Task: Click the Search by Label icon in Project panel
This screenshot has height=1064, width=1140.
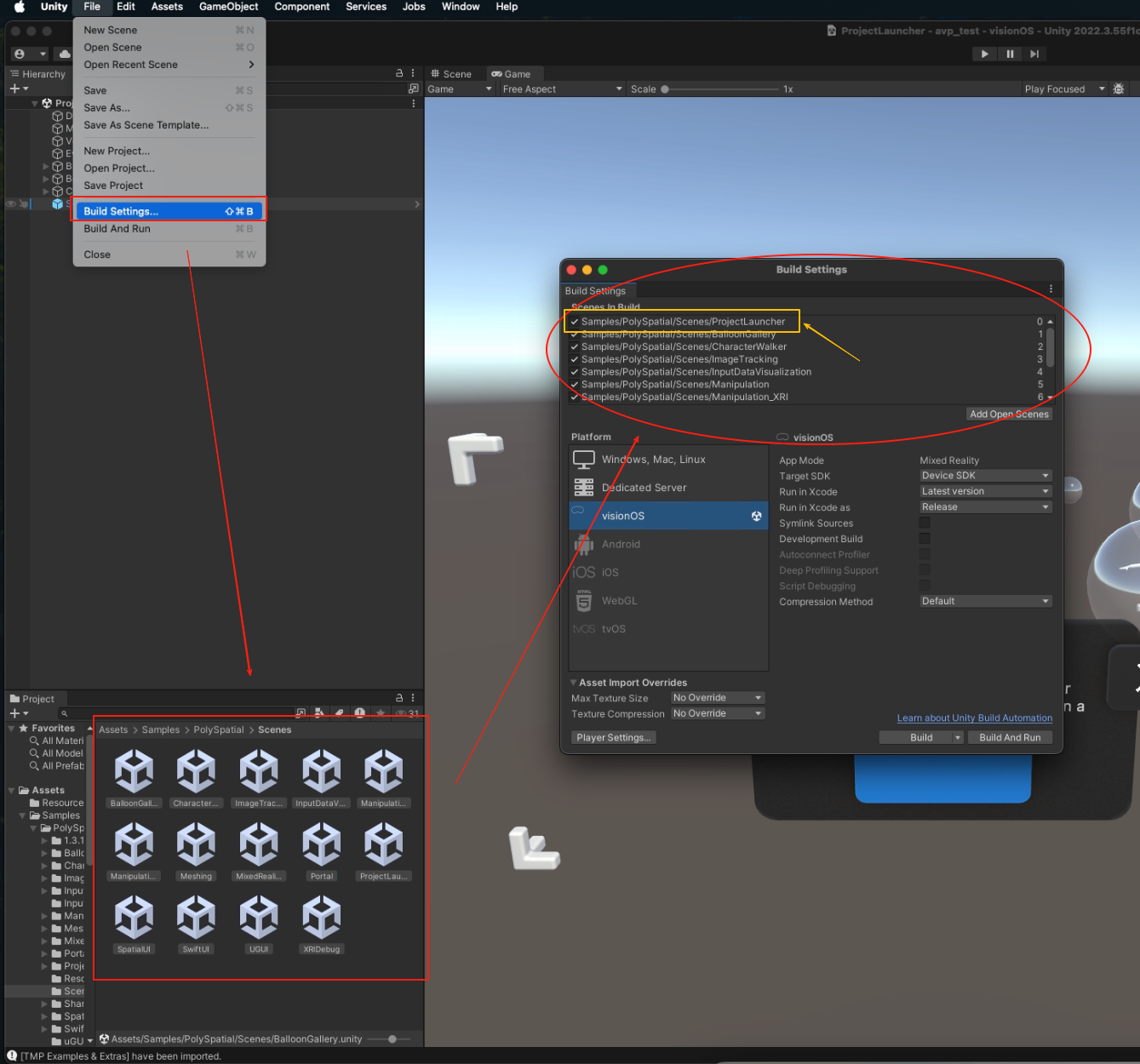Action: (339, 712)
